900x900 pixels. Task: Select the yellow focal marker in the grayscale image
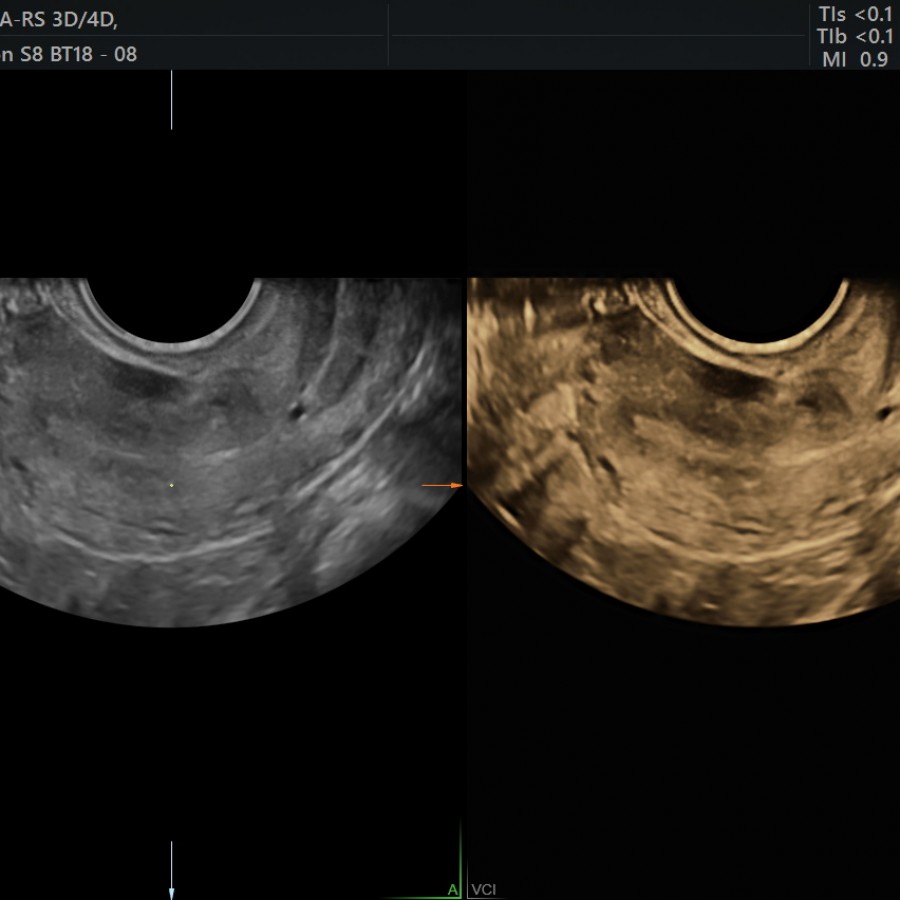[171, 484]
